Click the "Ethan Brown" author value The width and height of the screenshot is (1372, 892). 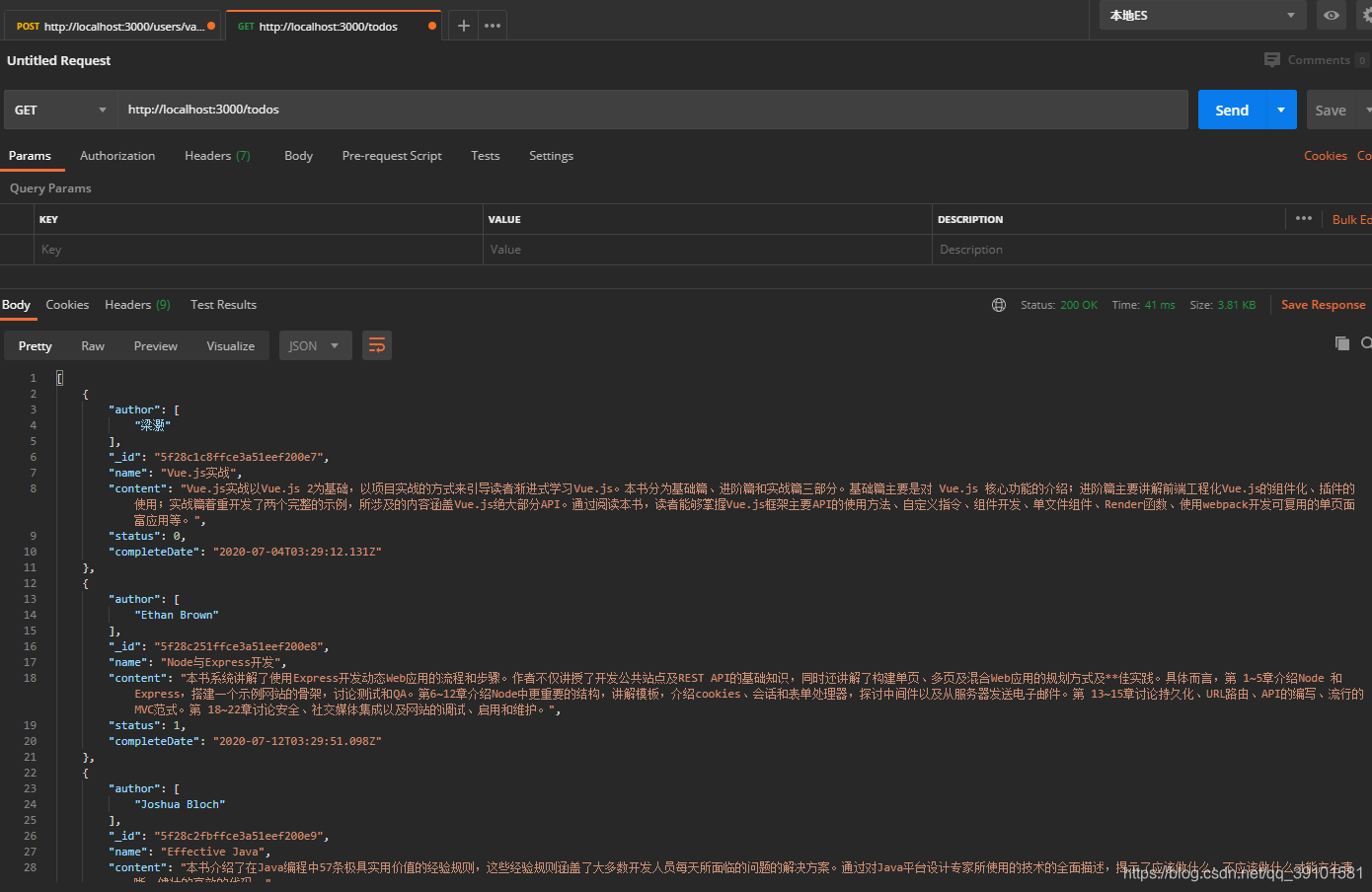click(x=177, y=615)
